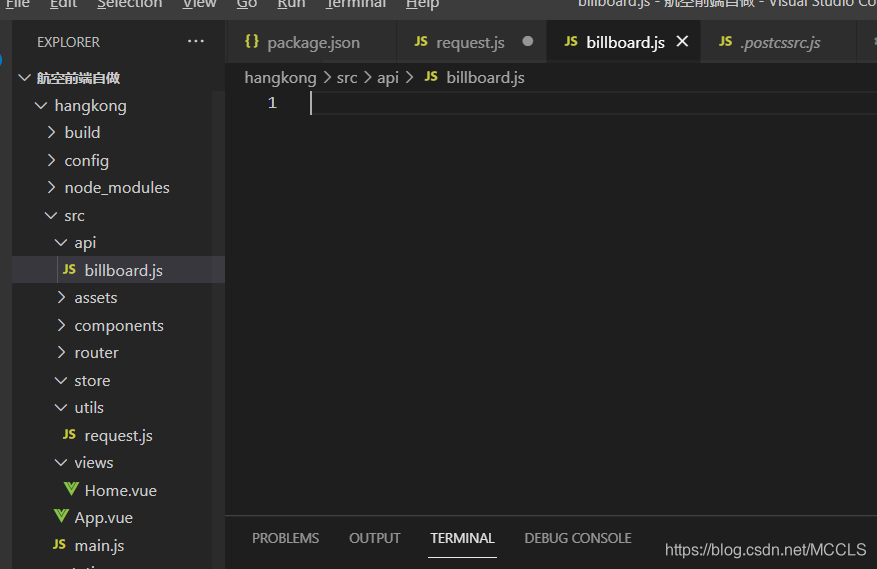Screen dimensions: 877x569
Task: Click editor line 1 text area
Action: point(593,103)
